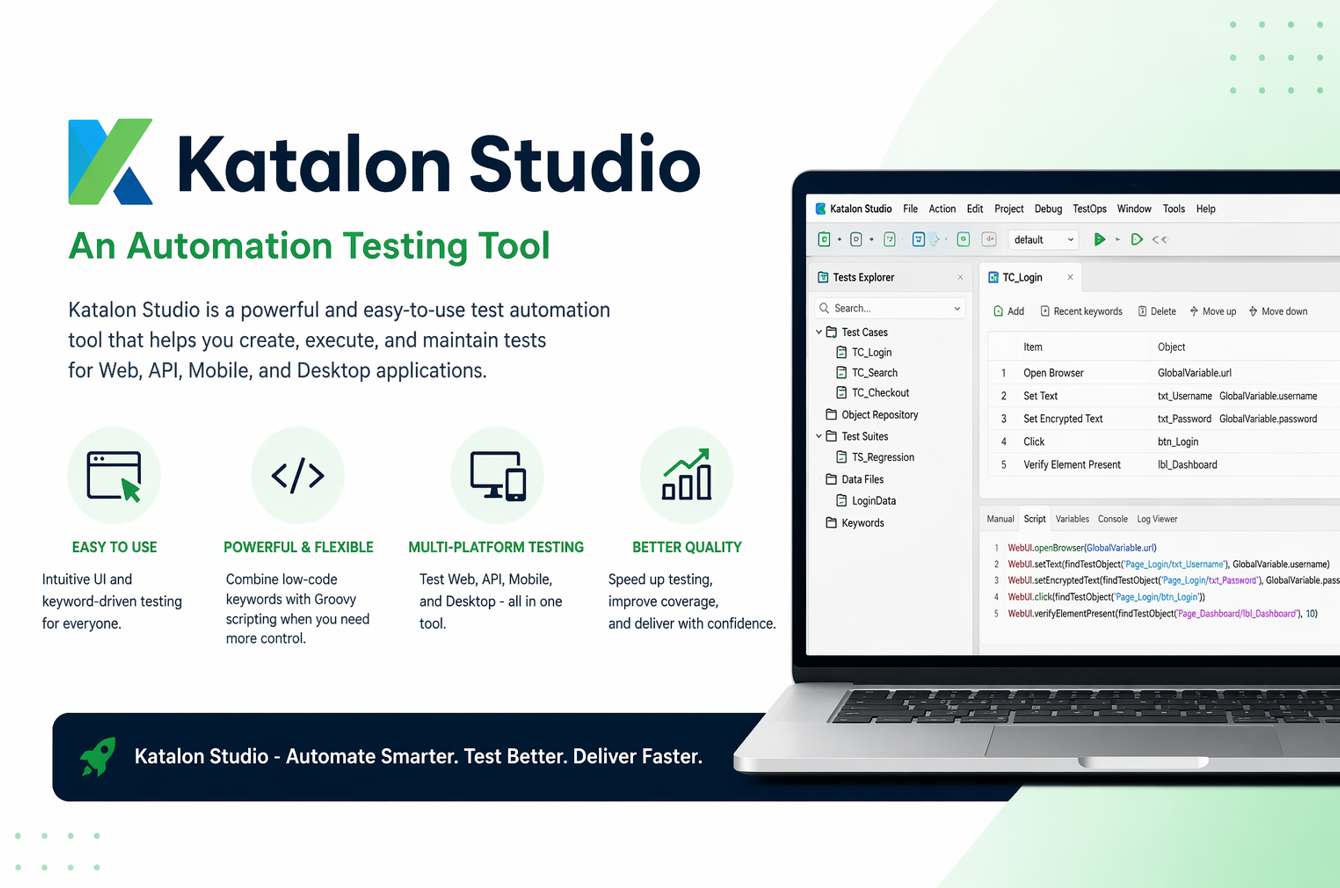Open the Tools menu
Screen dimensions: 1340x888
1174,209
